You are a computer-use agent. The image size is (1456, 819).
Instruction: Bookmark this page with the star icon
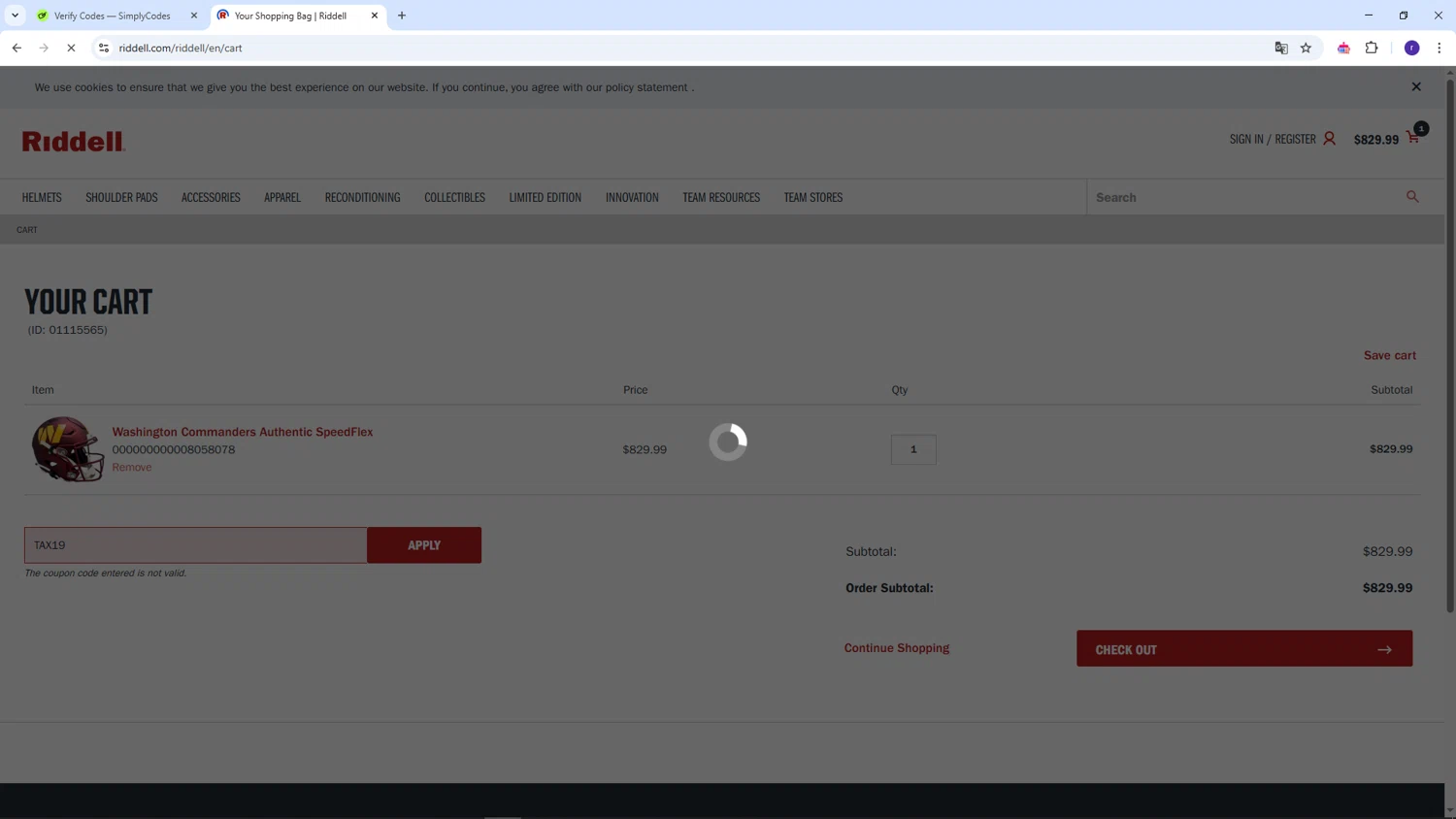coord(1306,48)
